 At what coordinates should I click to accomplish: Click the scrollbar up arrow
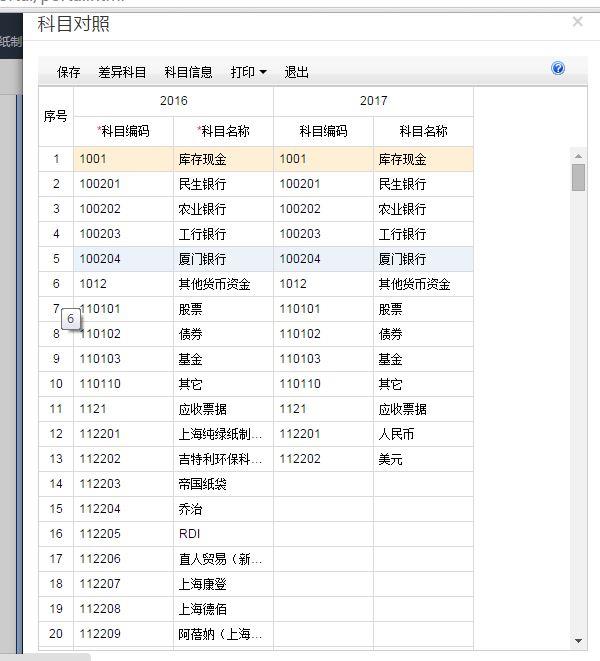coord(578,156)
